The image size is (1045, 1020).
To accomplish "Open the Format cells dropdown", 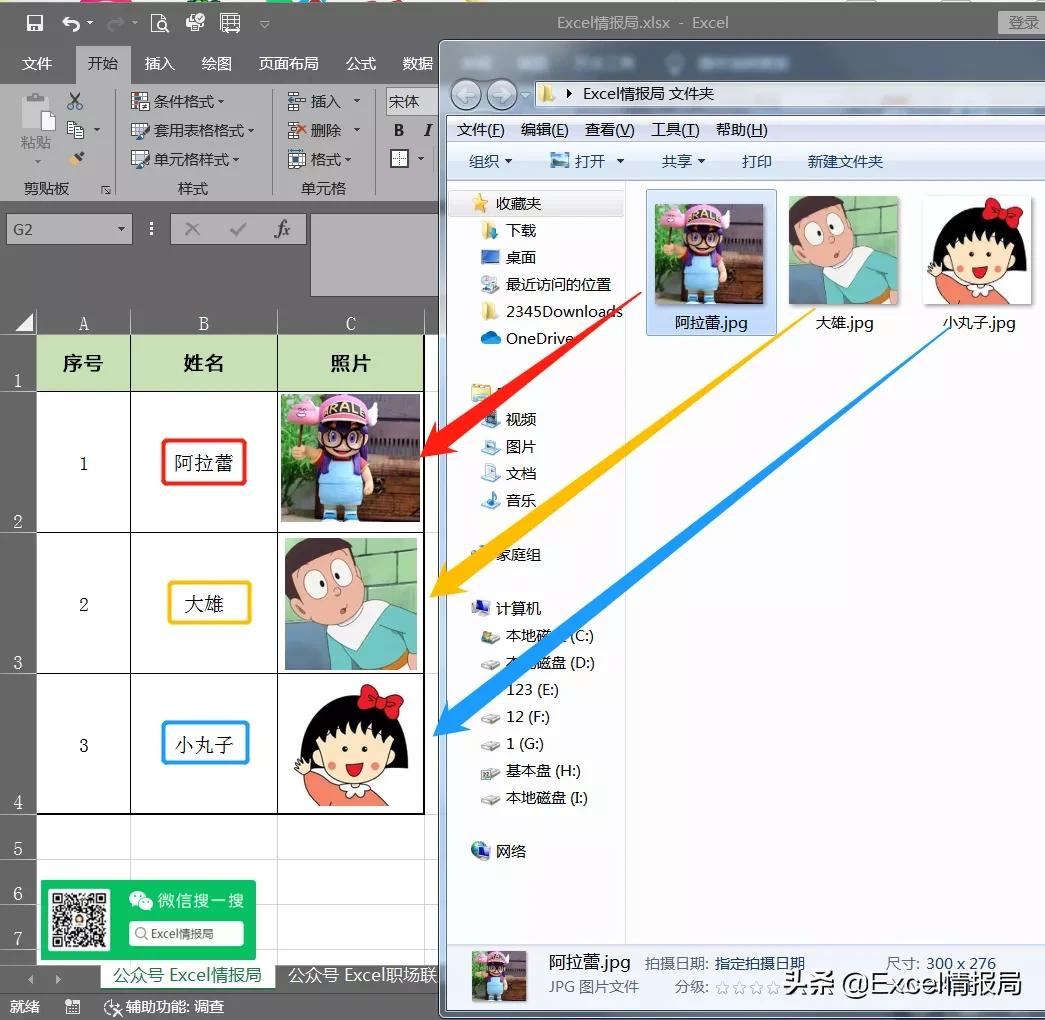I will 319,159.
